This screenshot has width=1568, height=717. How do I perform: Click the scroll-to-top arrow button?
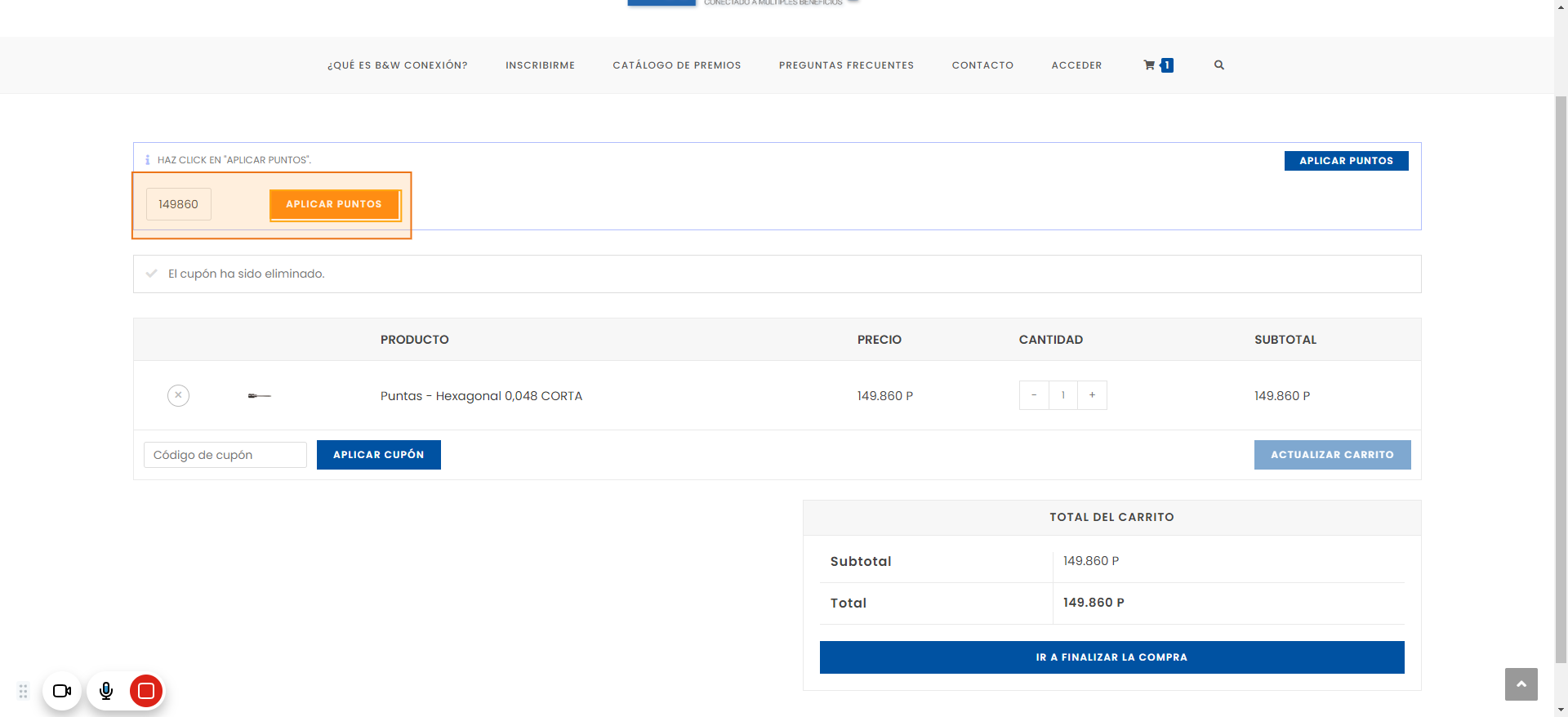[1521, 684]
